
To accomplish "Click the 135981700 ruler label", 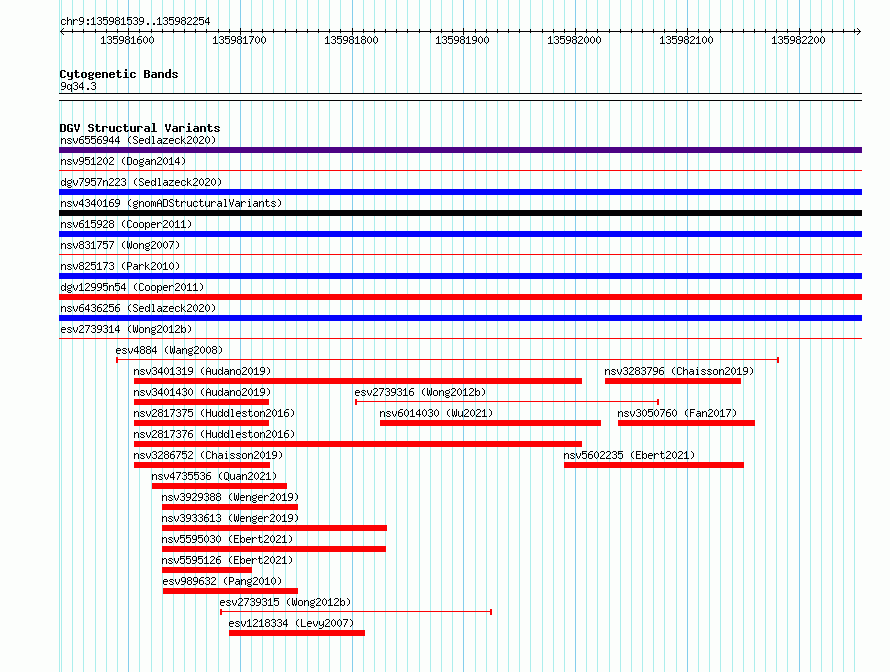I will [239, 40].
